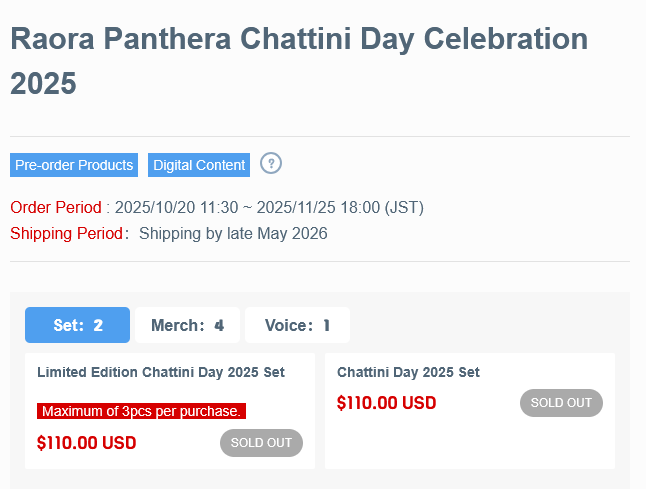Select the Pre-order Products tag
This screenshot has width=646, height=489.
[x=74, y=165]
